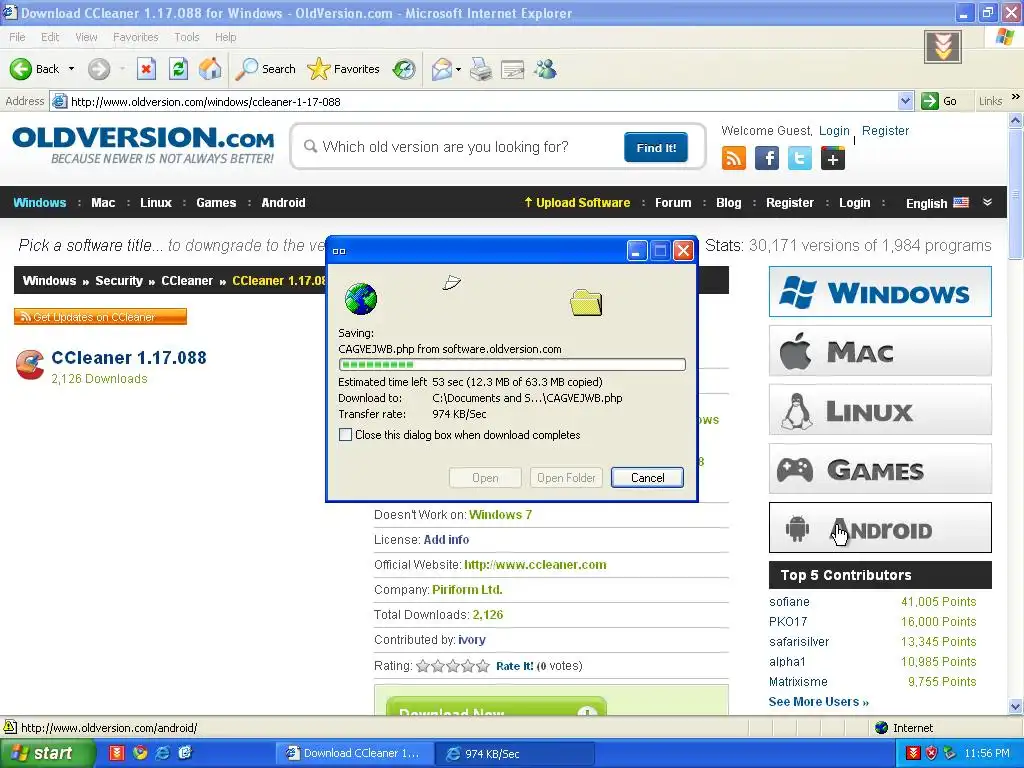Click the Mail envelope toolbar icon

click(x=442, y=69)
